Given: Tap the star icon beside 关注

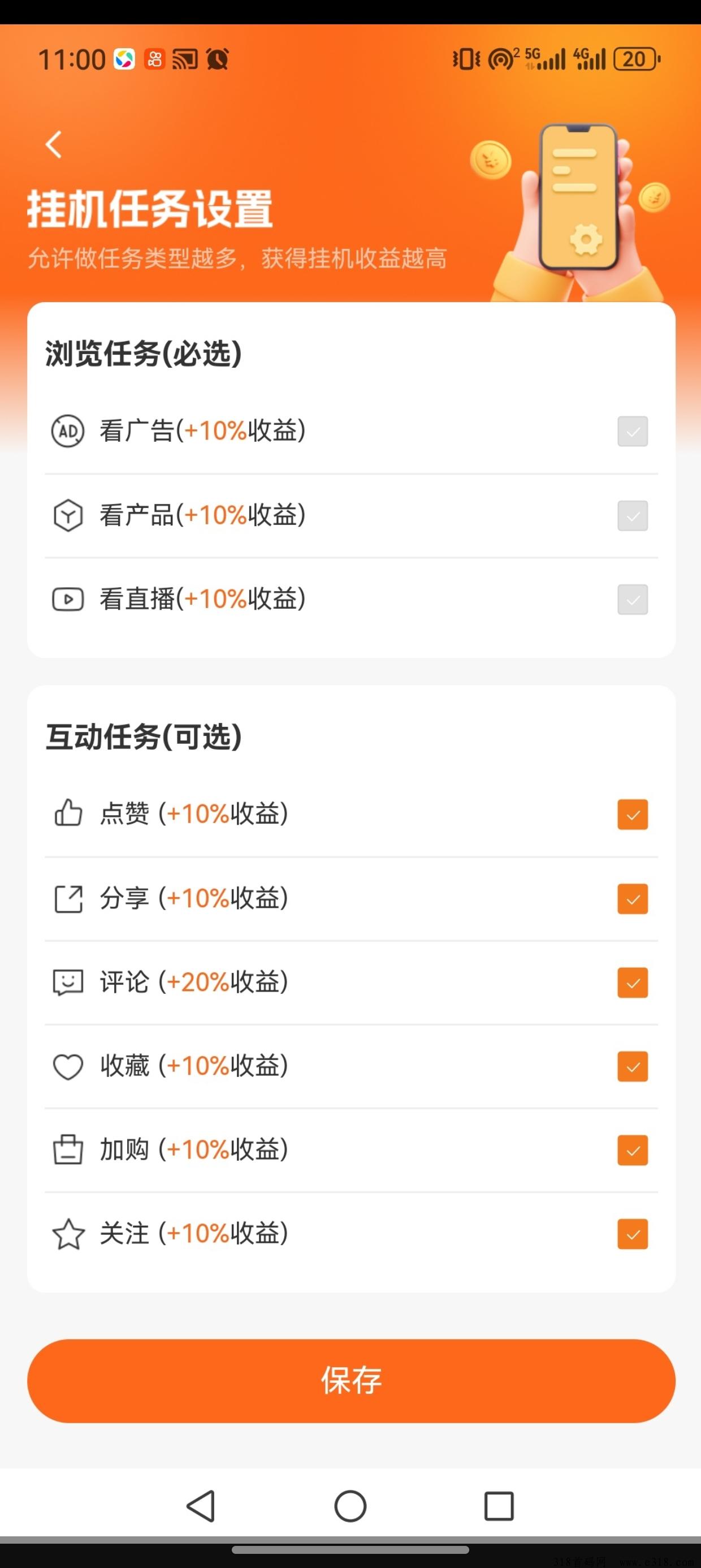Looking at the screenshot, I should click(x=68, y=1234).
